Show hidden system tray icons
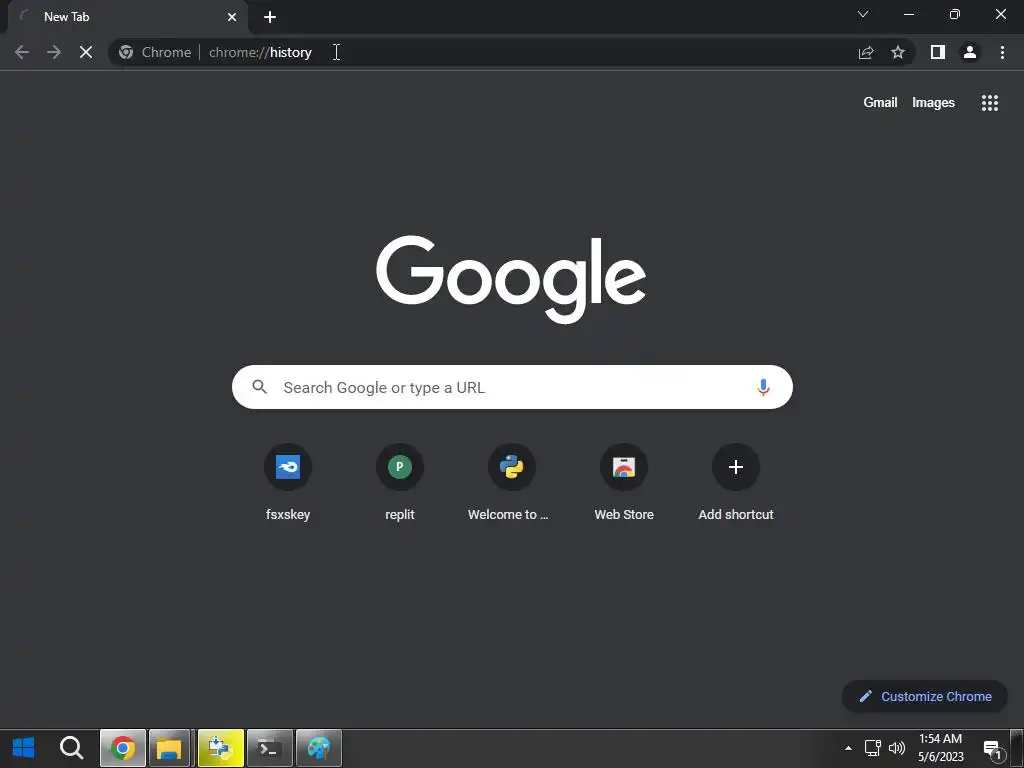The height and width of the screenshot is (768, 1024). click(x=848, y=748)
